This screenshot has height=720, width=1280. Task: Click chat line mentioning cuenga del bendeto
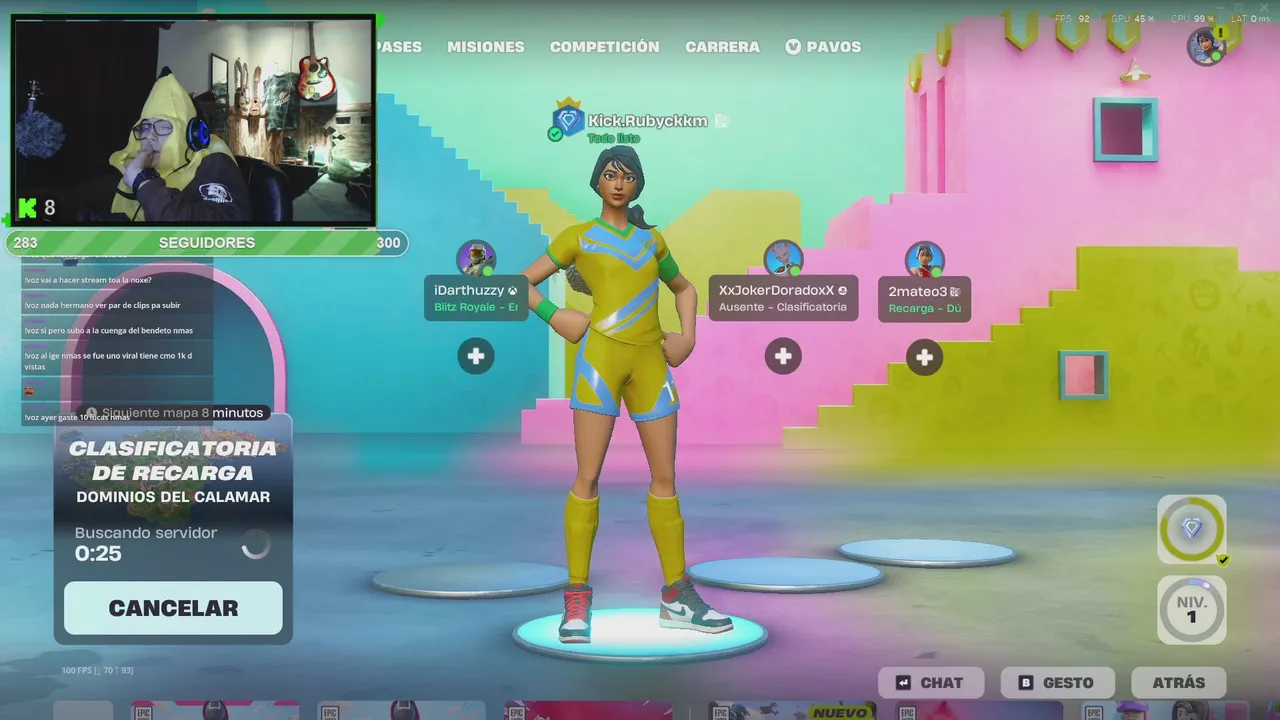point(109,330)
